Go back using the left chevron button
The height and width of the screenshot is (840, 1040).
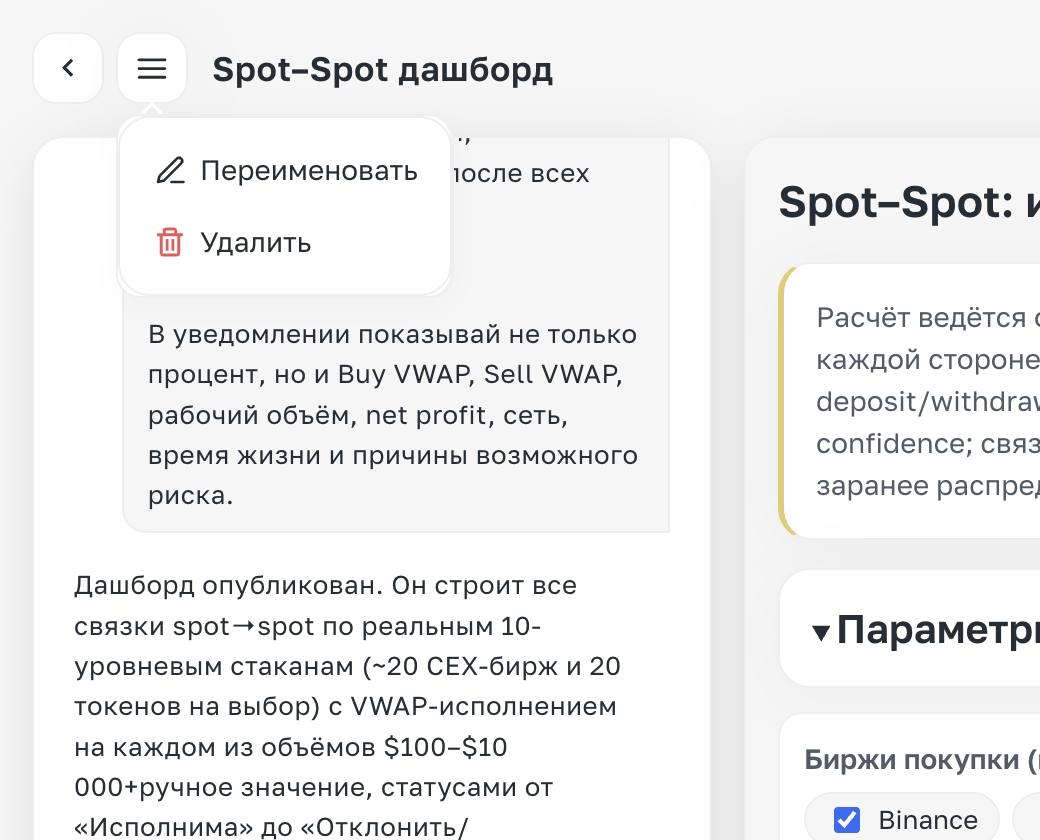(68, 68)
